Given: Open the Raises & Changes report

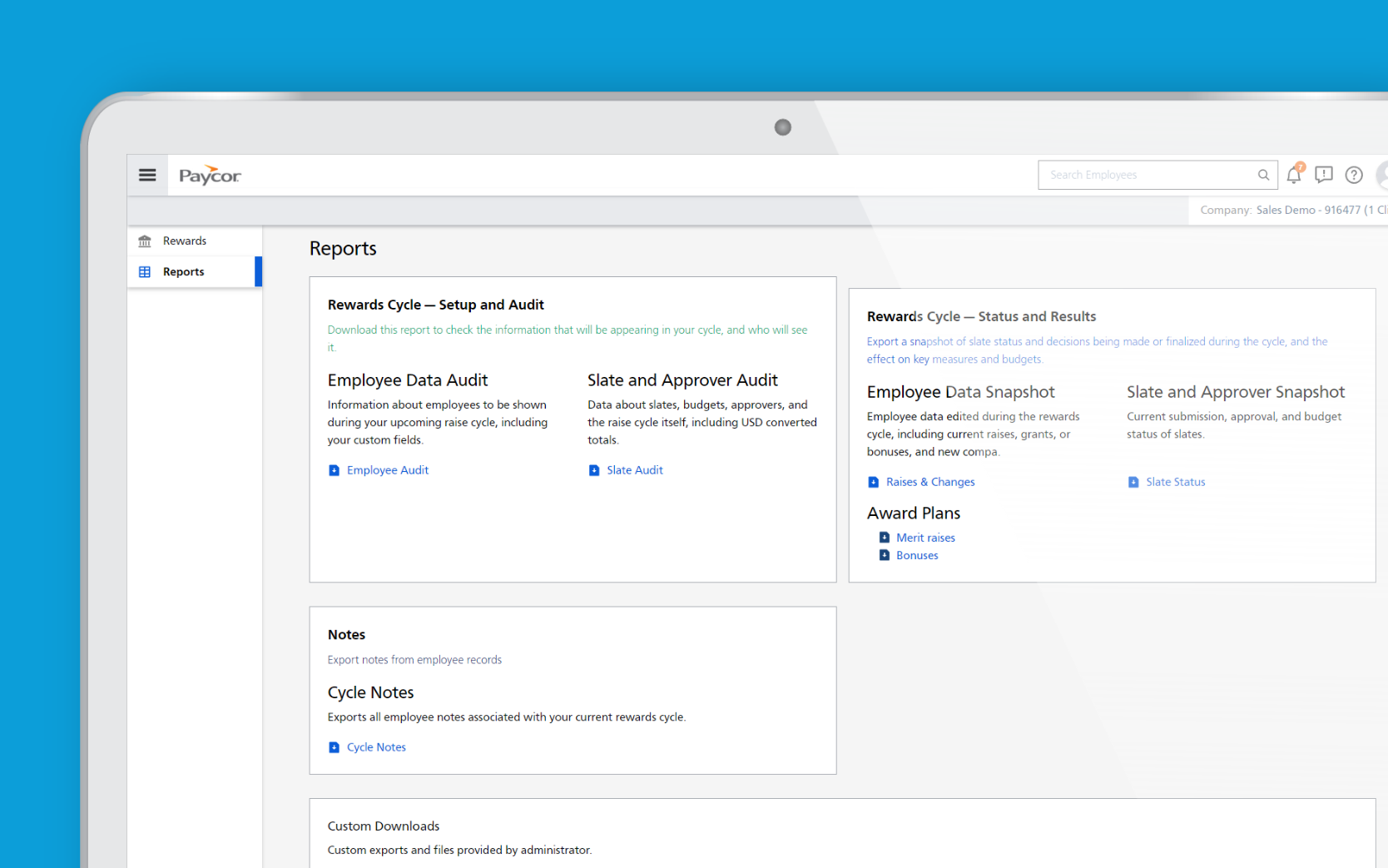Looking at the screenshot, I should click(x=929, y=482).
